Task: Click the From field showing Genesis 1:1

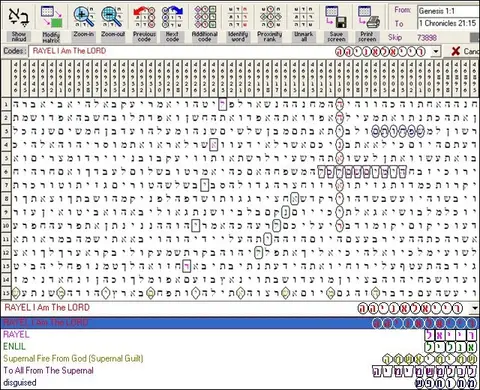Action: point(448,11)
